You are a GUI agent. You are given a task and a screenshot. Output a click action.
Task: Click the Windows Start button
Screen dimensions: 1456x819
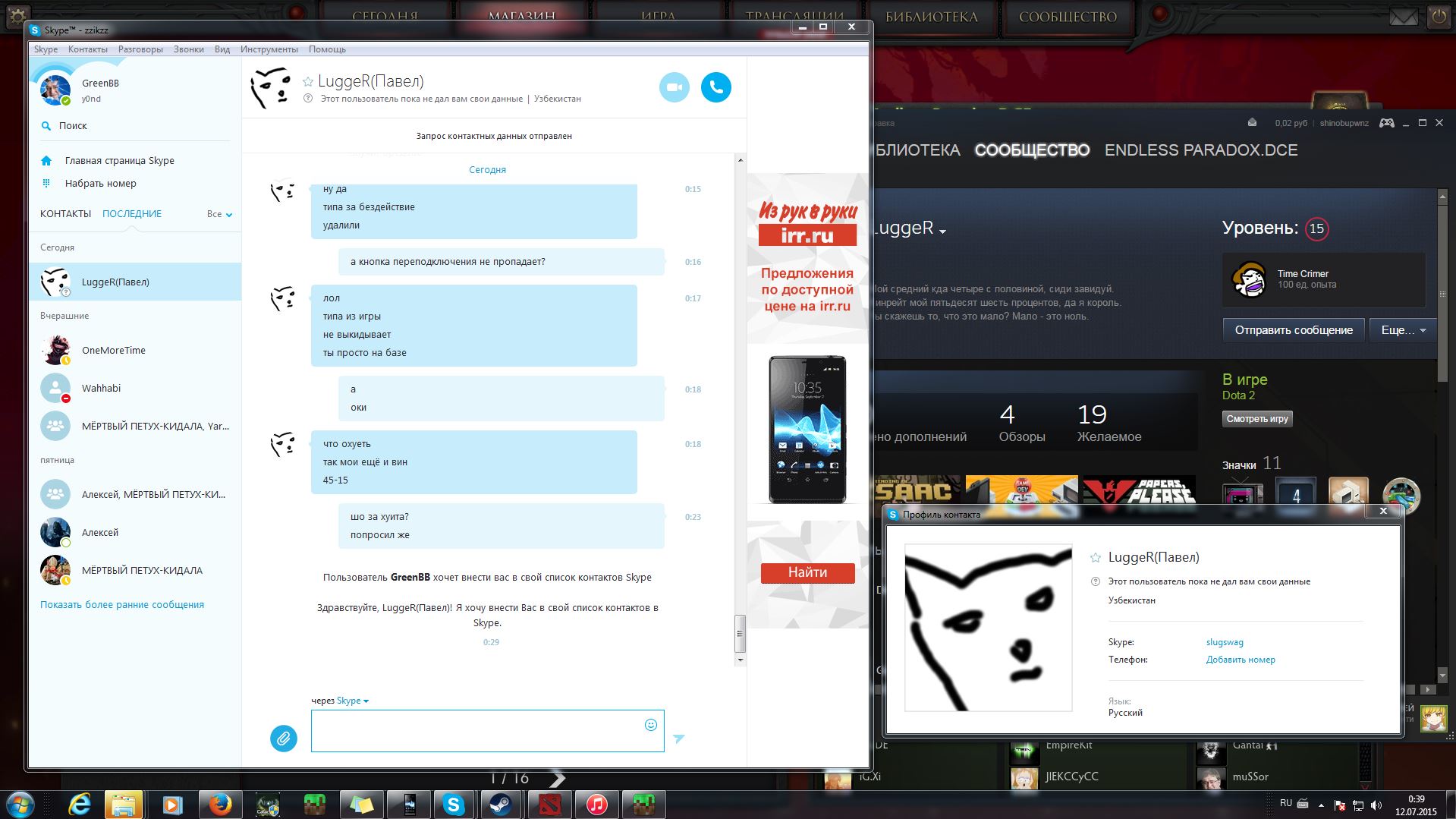click(20, 804)
